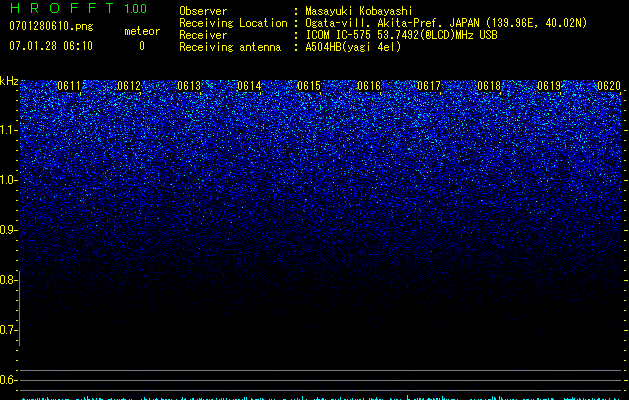Click the 0618 time marker
629x400 pixels.
(489, 86)
